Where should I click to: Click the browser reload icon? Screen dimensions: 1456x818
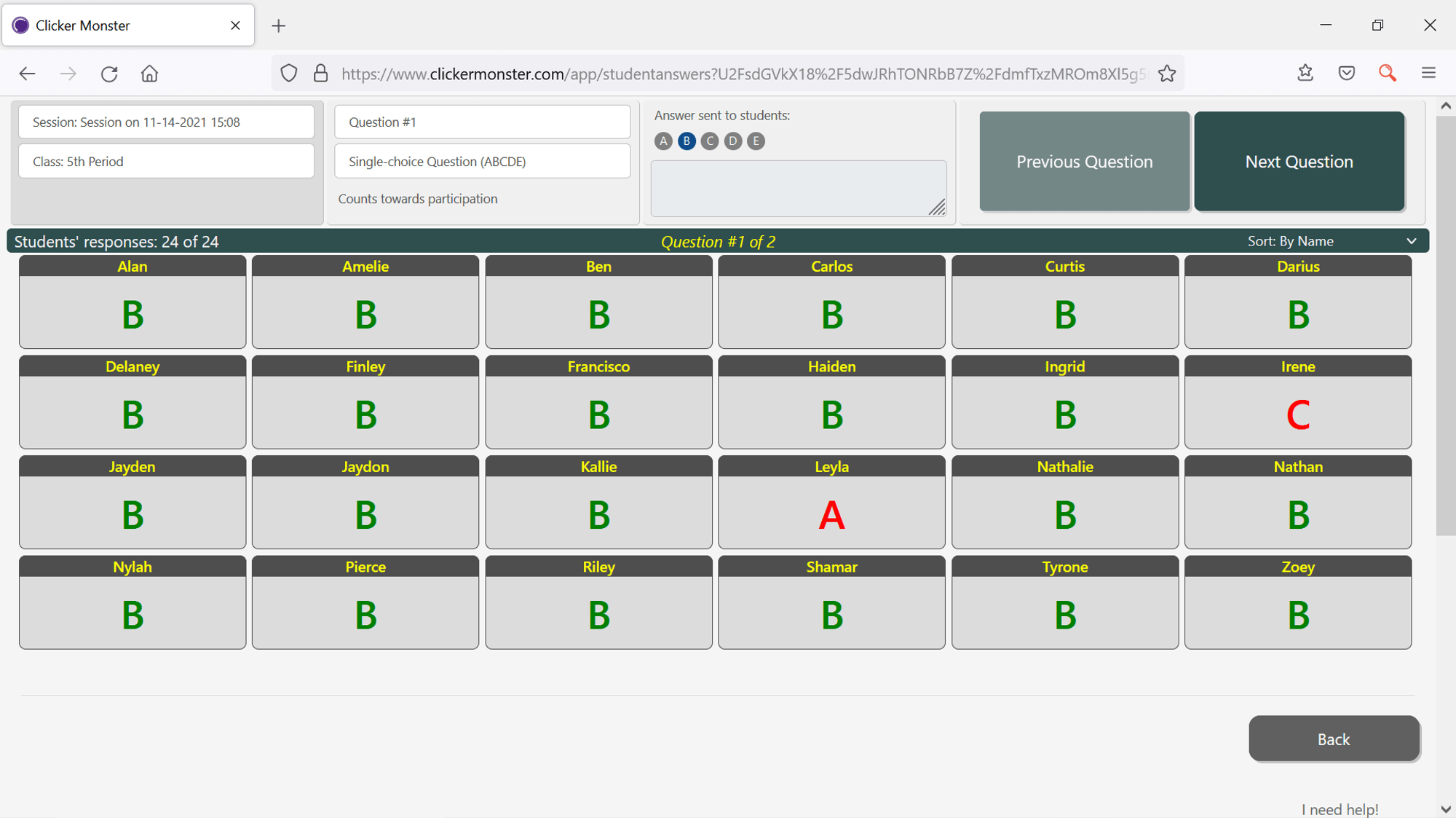109,74
